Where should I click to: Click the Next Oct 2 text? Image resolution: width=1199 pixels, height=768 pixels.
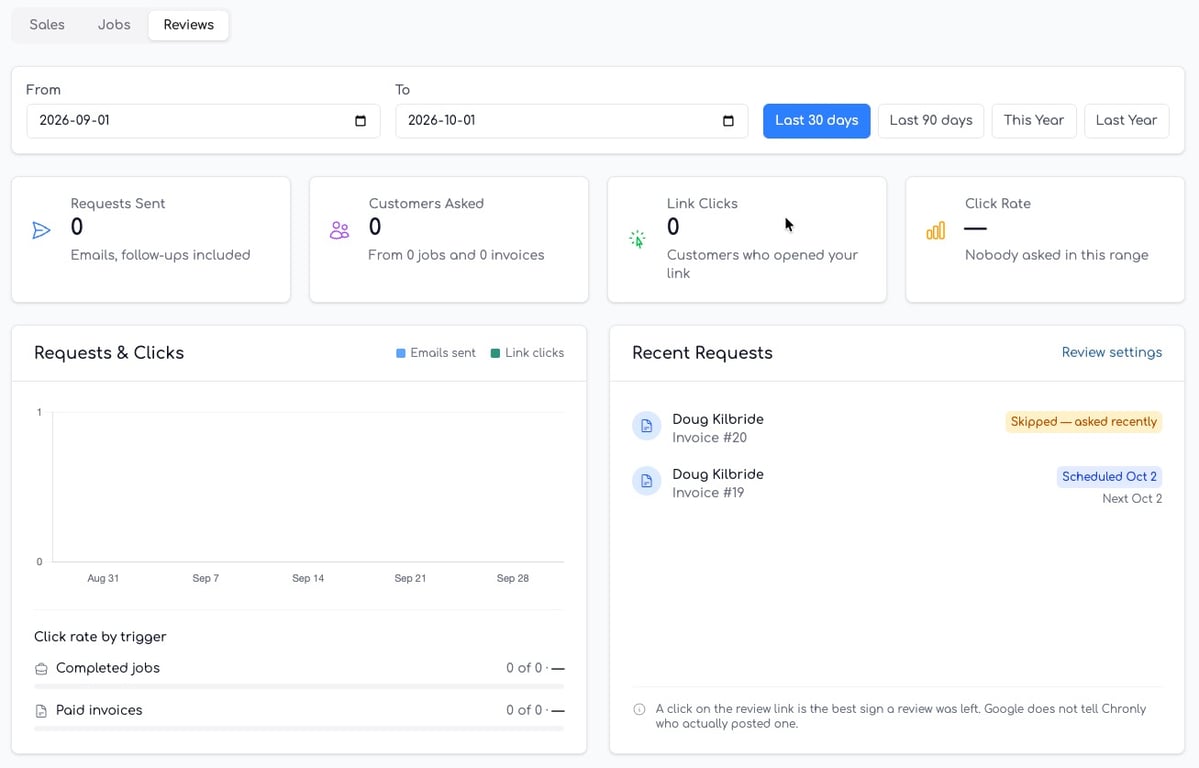1132,499
